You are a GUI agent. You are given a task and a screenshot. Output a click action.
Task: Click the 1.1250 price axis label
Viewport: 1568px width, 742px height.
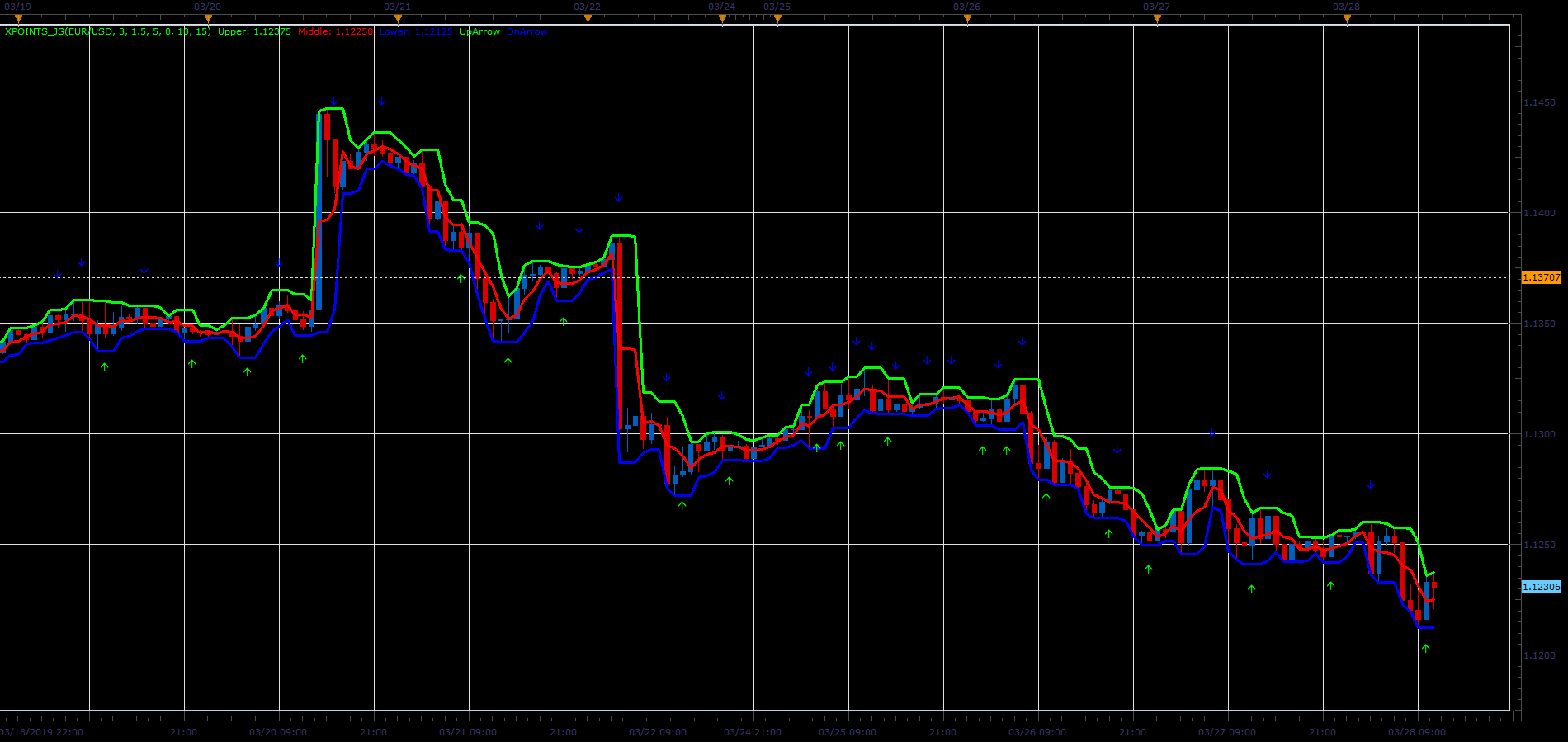tap(1539, 545)
